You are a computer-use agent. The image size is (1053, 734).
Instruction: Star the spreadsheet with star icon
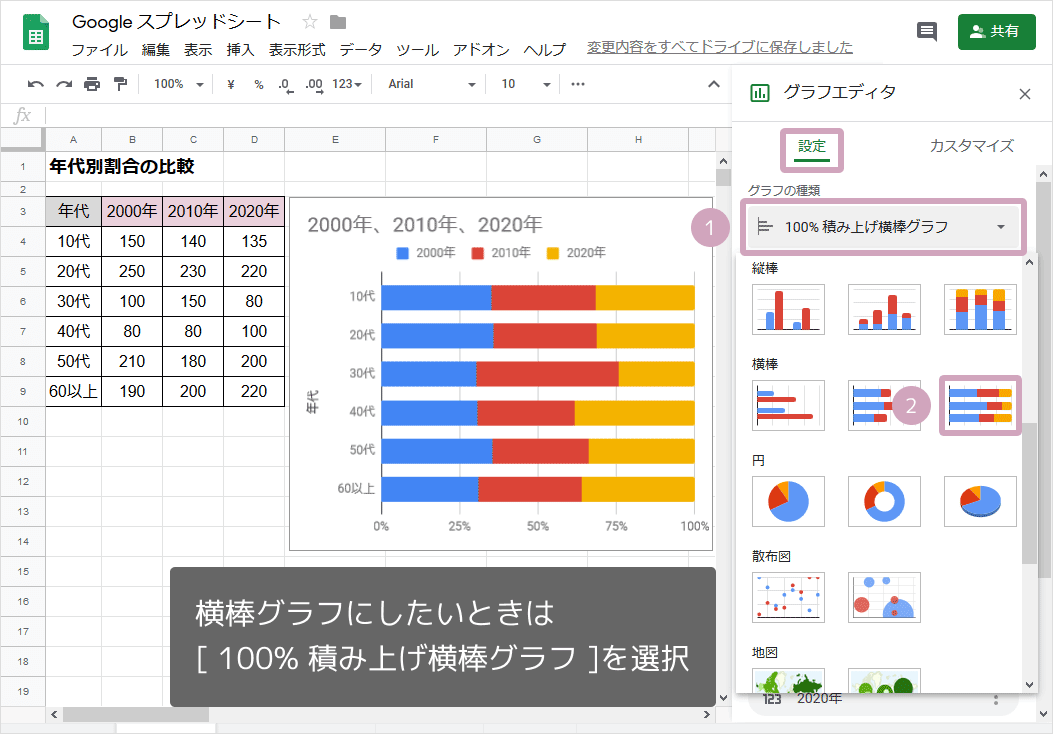[310, 22]
